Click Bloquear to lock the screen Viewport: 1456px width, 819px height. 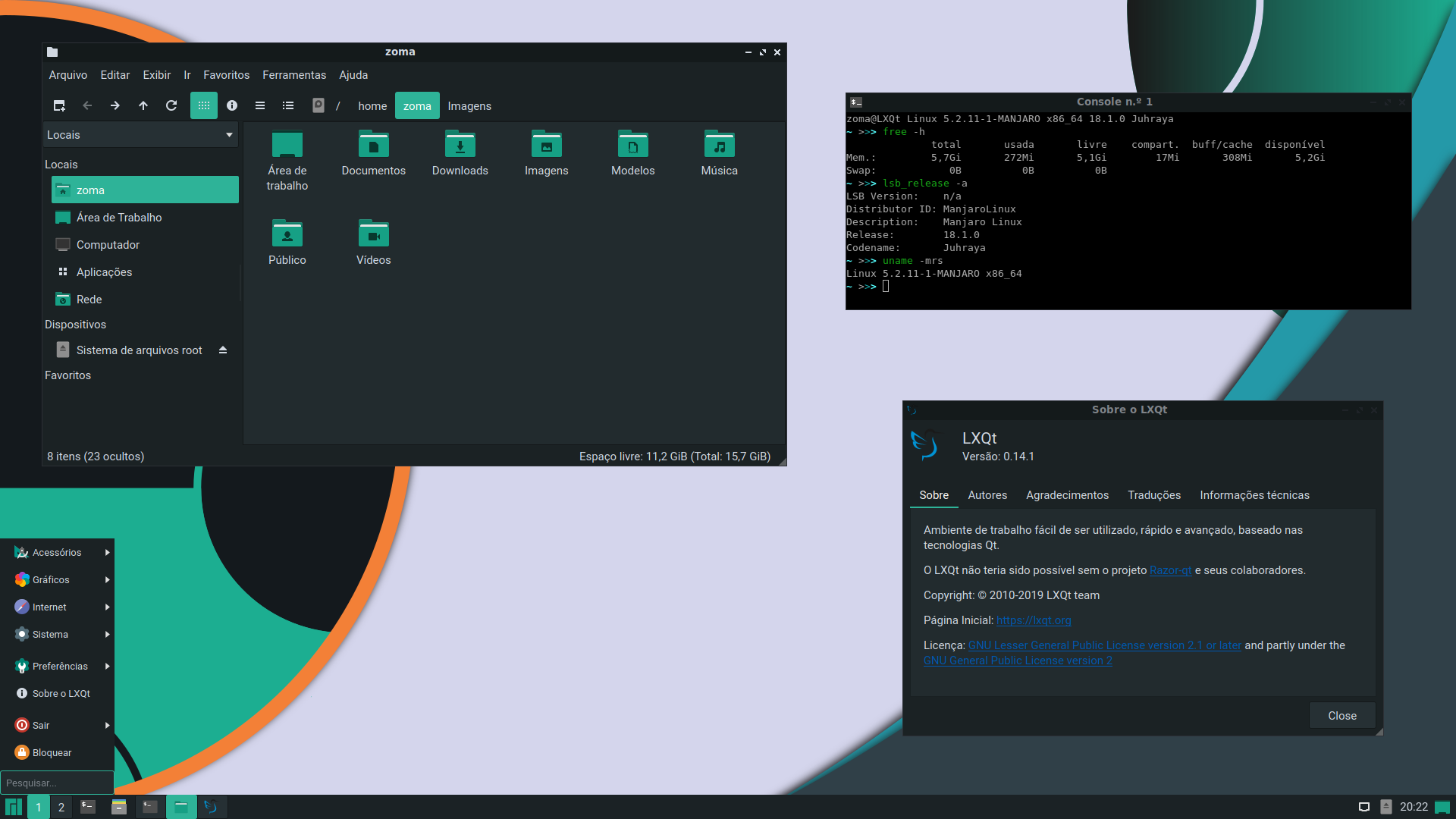(58, 753)
